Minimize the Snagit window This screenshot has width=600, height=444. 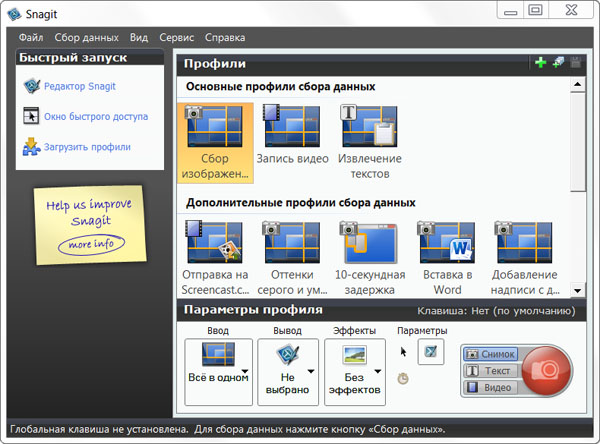click(510, 10)
